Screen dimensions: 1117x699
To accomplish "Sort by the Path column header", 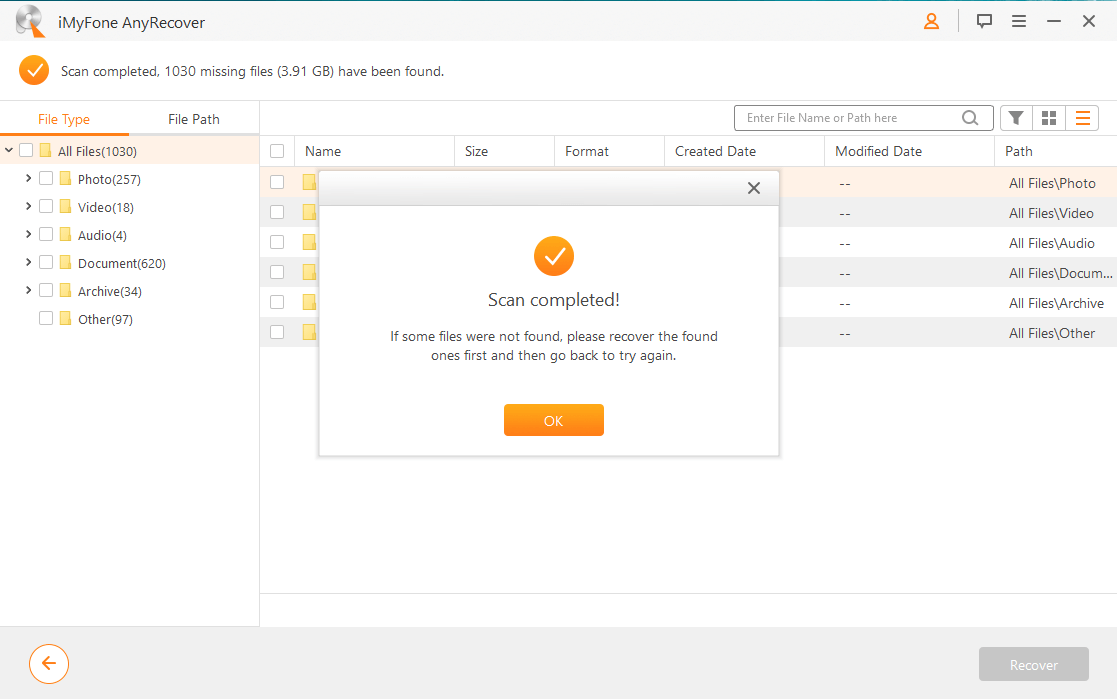I will pos(1056,151).
